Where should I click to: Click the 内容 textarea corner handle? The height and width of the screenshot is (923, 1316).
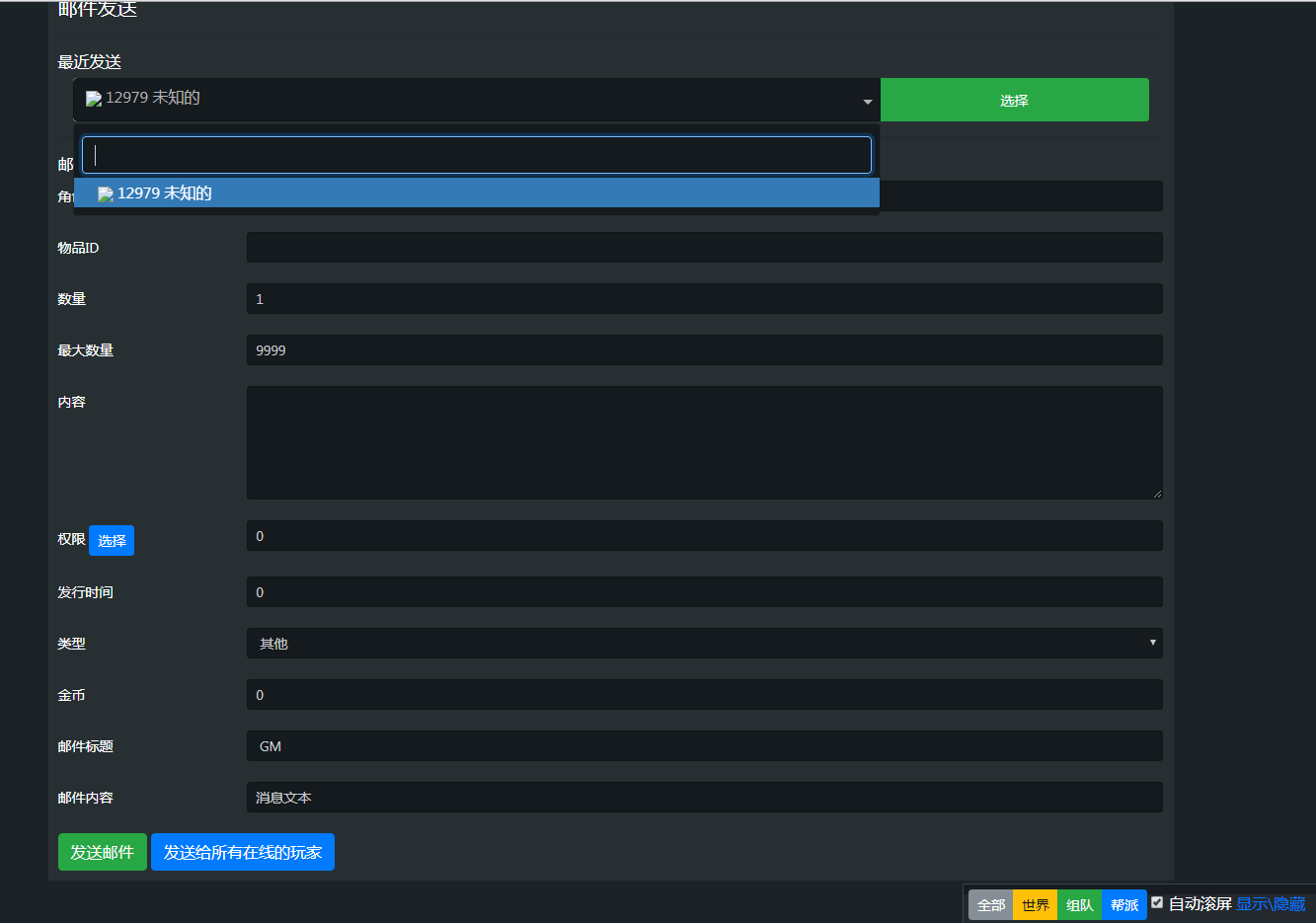[1156, 493]
